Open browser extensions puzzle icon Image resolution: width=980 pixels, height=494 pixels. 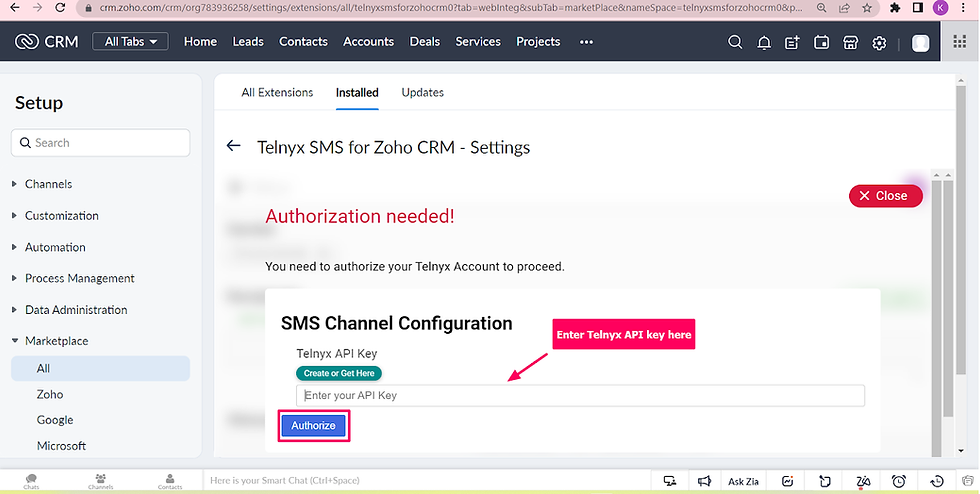pos(895,8)
